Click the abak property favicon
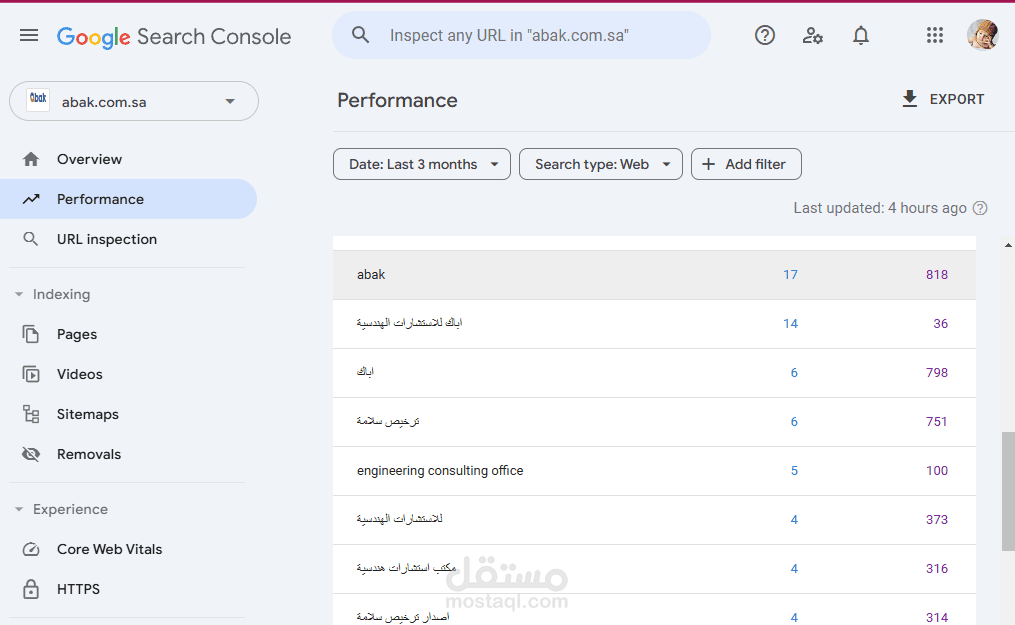Viewport: 1015px width, 625px height. 38,100
